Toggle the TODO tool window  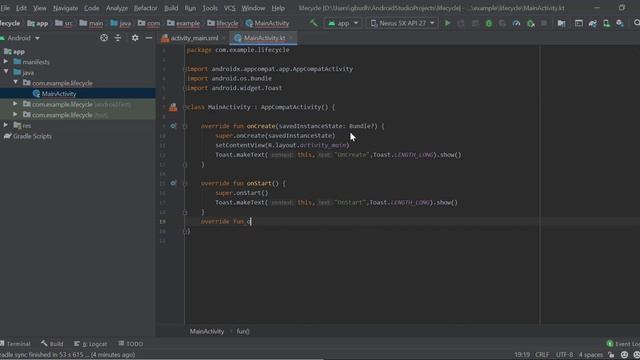pos(131,344)
